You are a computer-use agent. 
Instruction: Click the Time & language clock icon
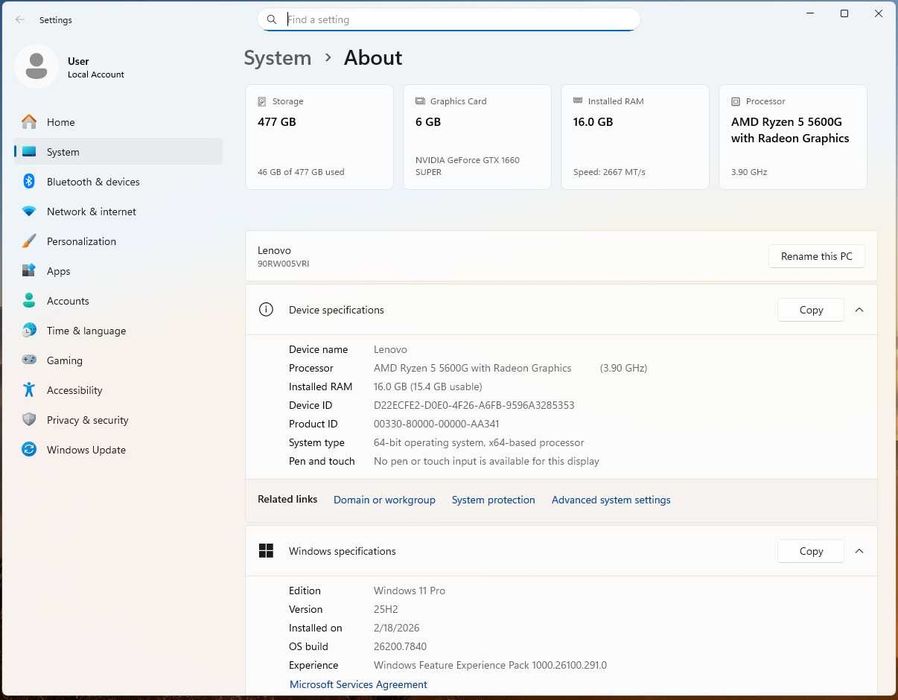[x=29, y=330]
